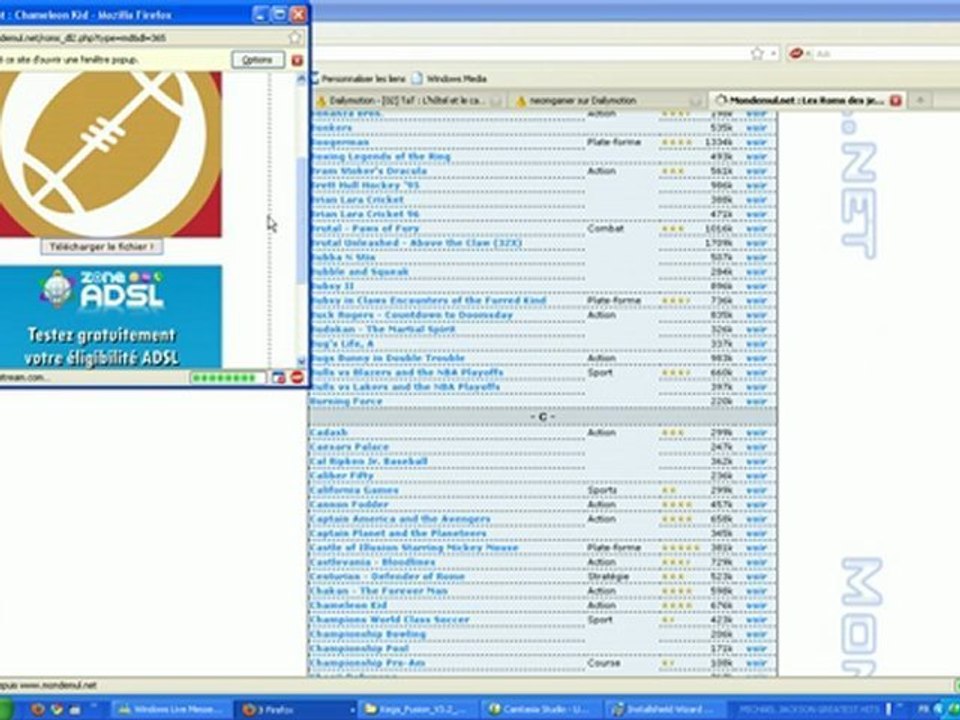
Task: Open 'Boogerman' game link
Action: (x=340, y=142)
